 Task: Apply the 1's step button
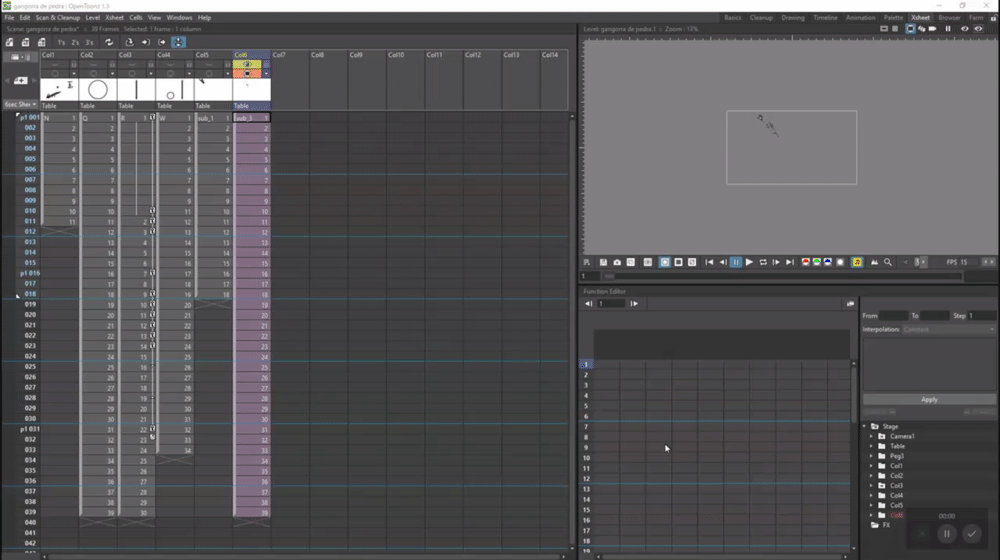point(61,42)
